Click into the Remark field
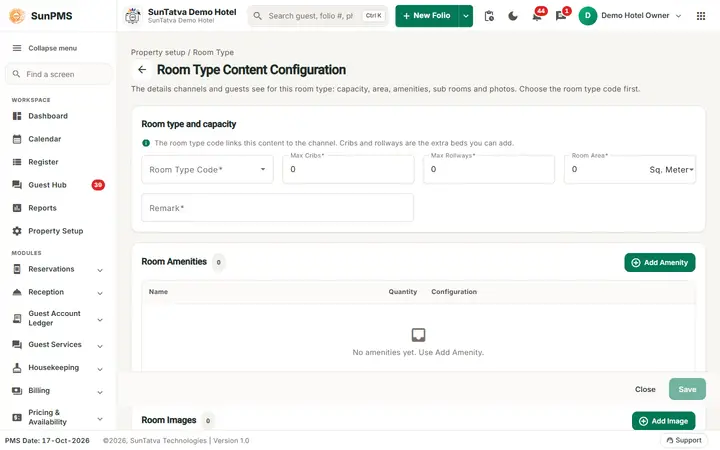Screen dimensions: 720x450 [277, 208]
